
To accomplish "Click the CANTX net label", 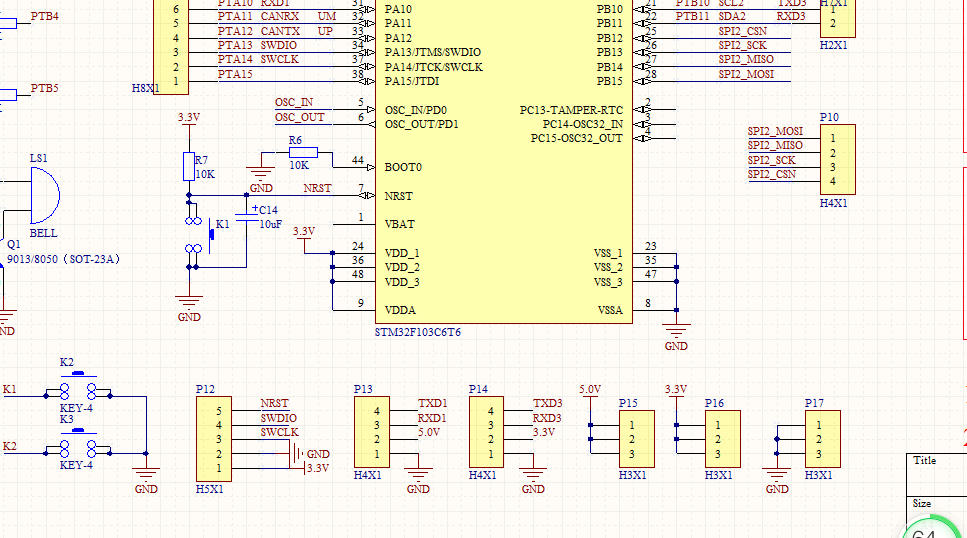I will tap(280, 31).
